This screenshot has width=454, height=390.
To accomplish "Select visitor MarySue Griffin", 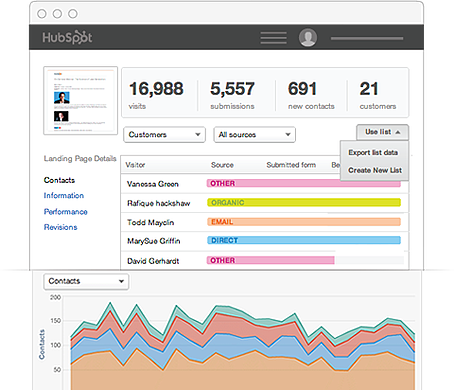I will click(x=153, y=241).
